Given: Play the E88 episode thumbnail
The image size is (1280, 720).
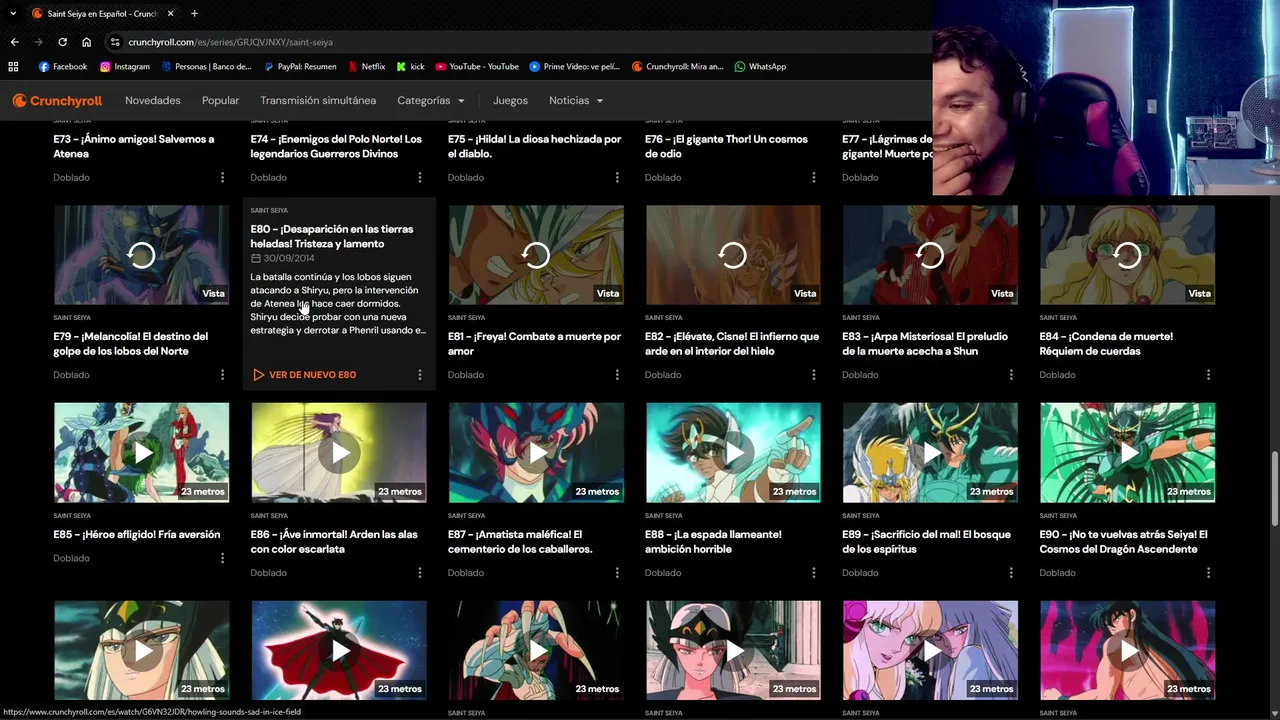Looking at the screenshot, I should (x=733, y=452).
